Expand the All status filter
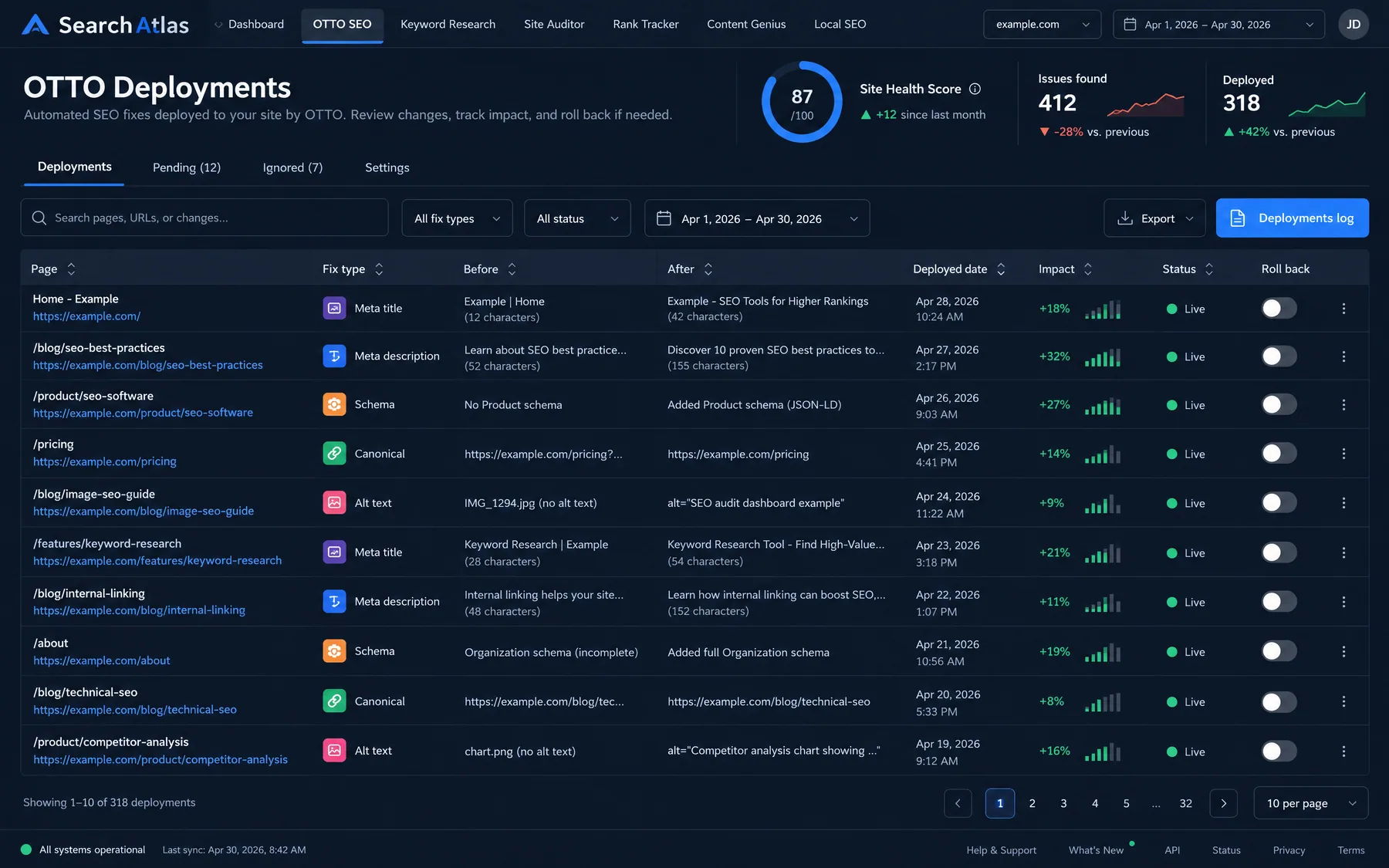The height and width of the screenshot is (868, 1389). point(577,218)
